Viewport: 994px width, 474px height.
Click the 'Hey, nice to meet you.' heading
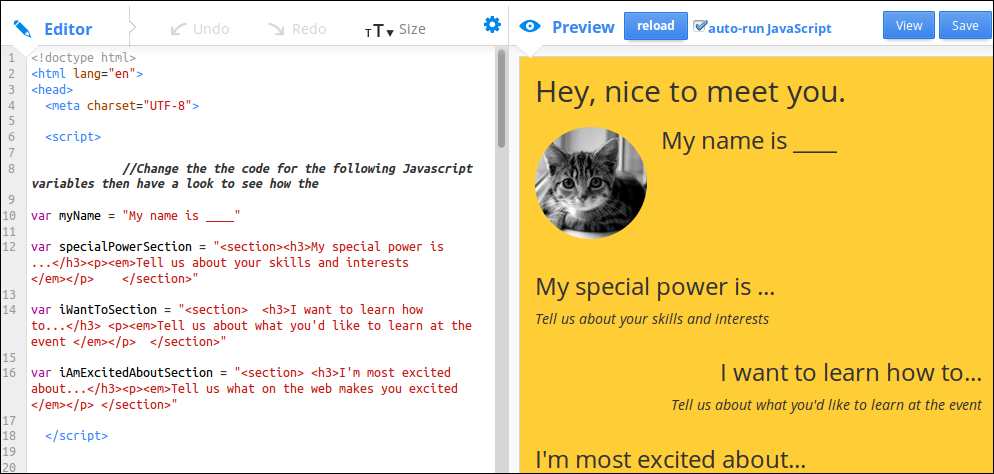(691, 93)
